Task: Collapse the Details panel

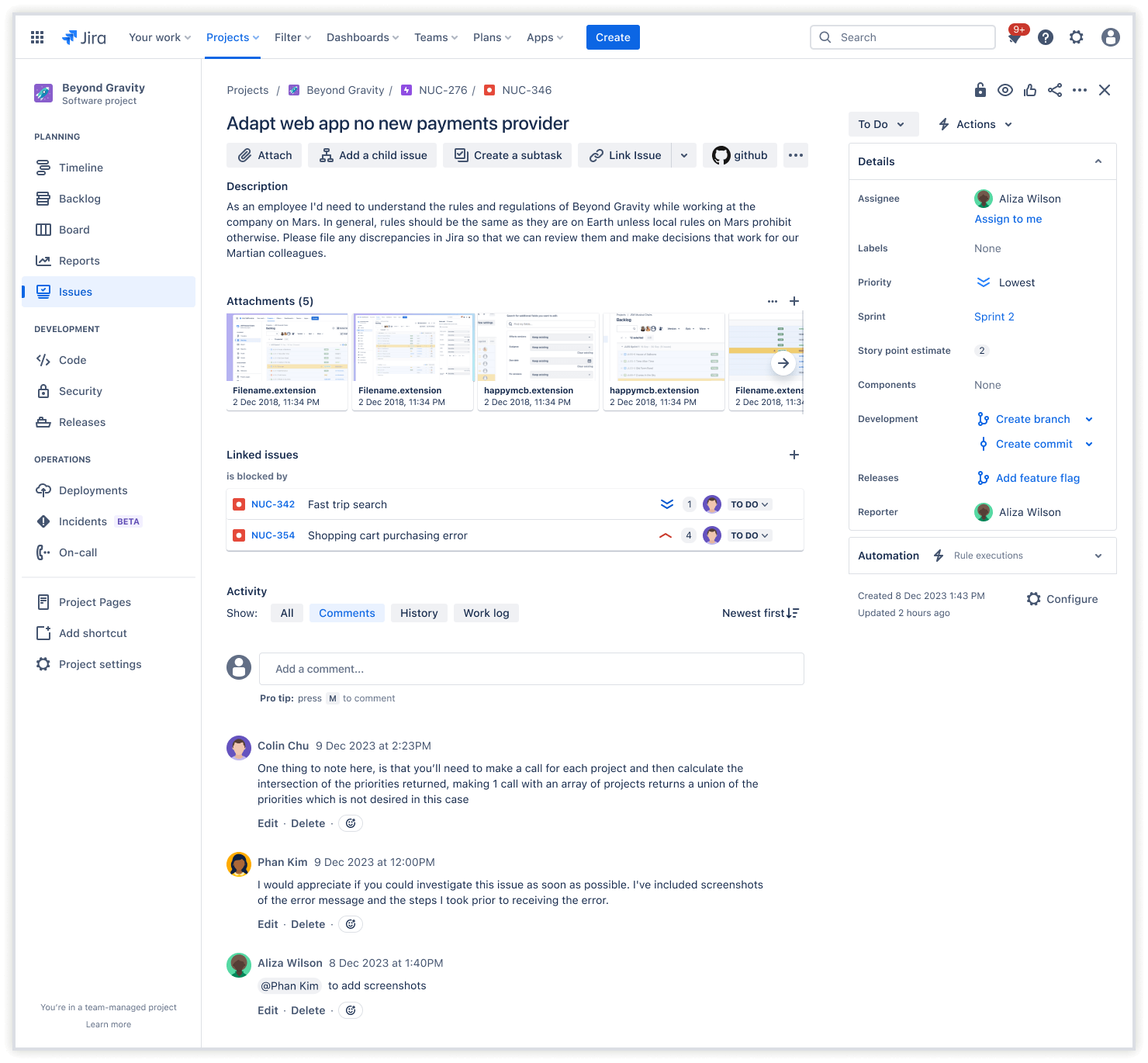Action: (1098, 161)
